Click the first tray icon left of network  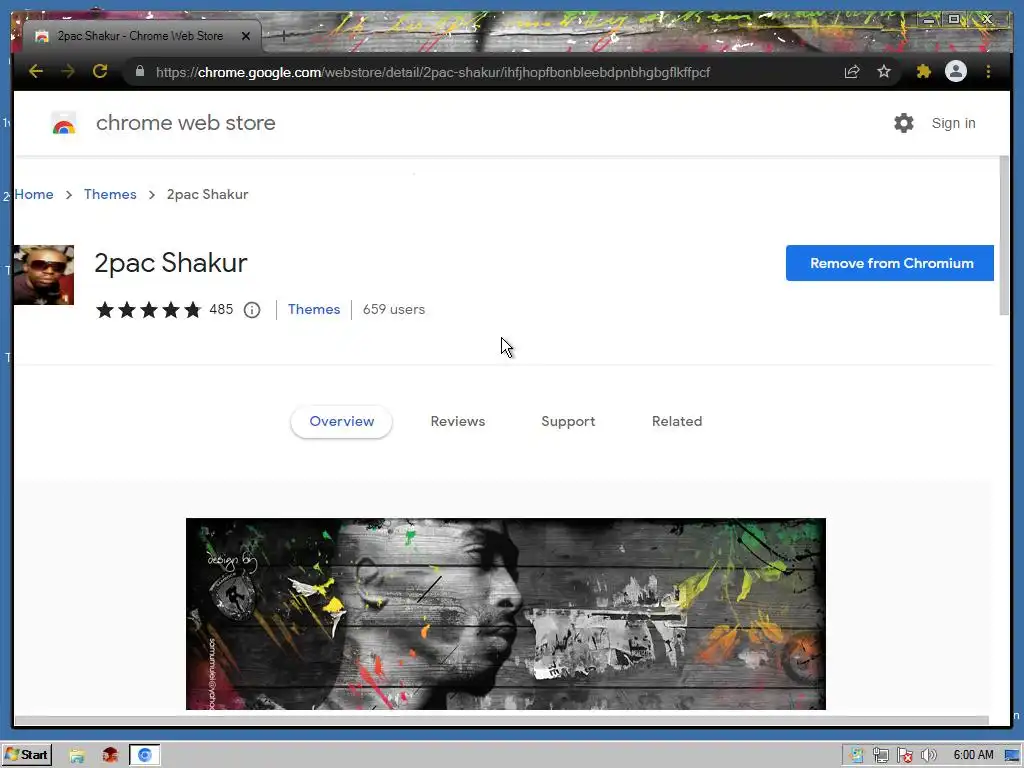[x=856, y=756]
